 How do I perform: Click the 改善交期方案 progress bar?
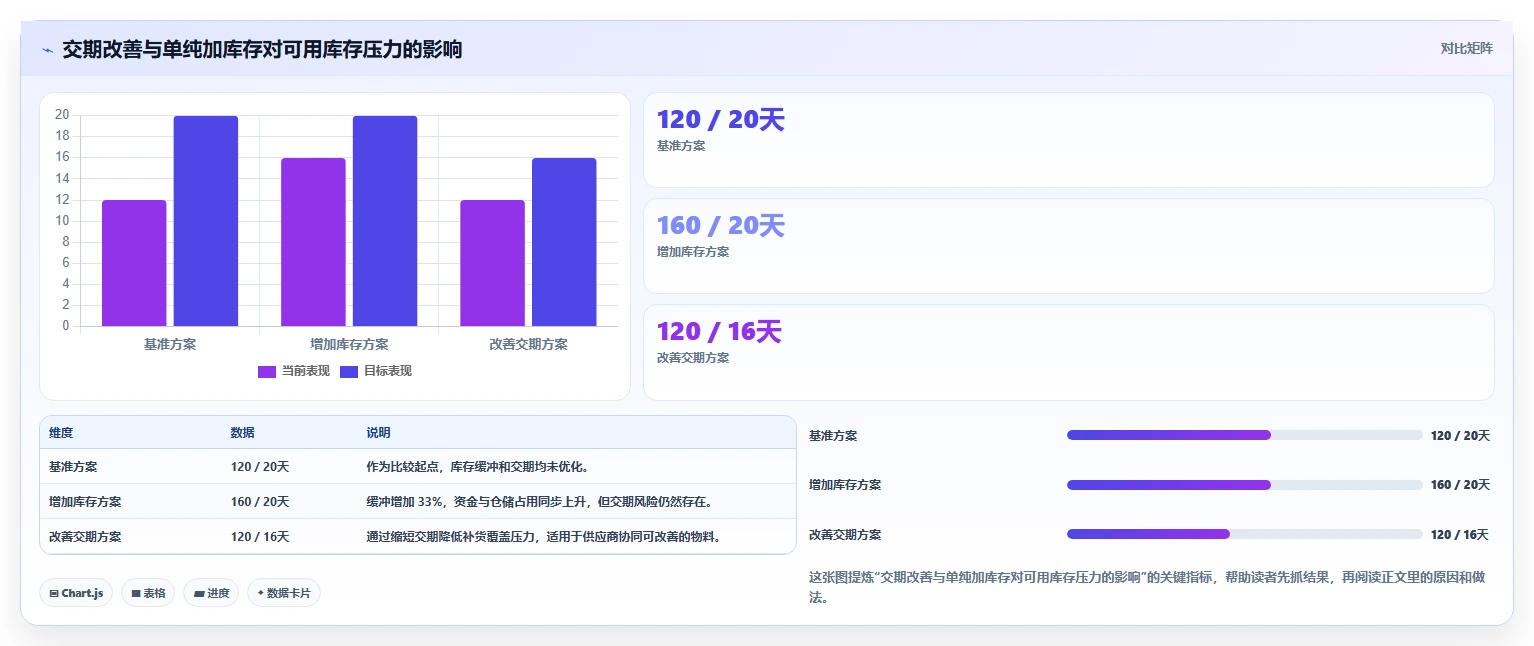tap(1244, 534)
